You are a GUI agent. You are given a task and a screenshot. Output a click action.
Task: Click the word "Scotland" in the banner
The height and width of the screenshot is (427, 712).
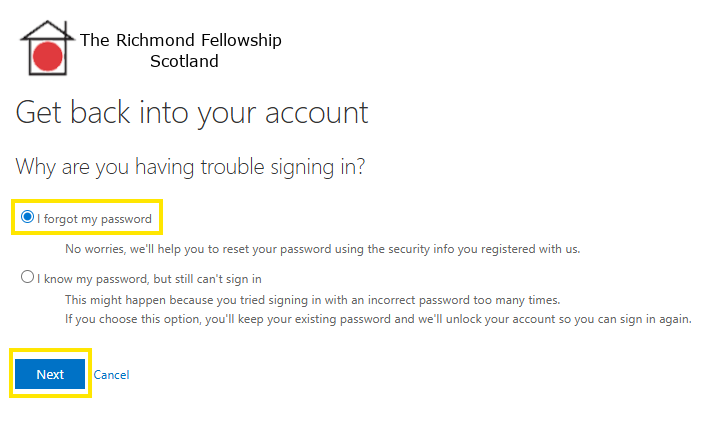tap(184, 61)
